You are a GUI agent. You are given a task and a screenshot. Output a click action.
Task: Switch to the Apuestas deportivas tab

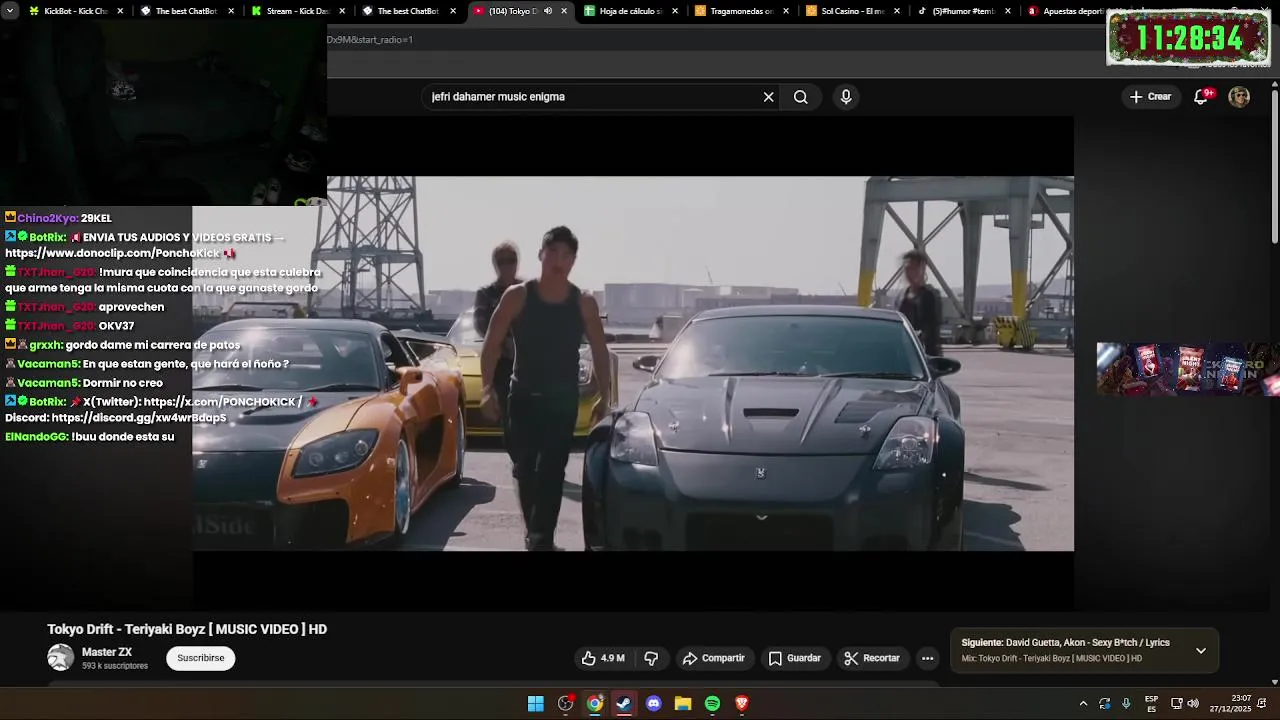(1068, 11)
